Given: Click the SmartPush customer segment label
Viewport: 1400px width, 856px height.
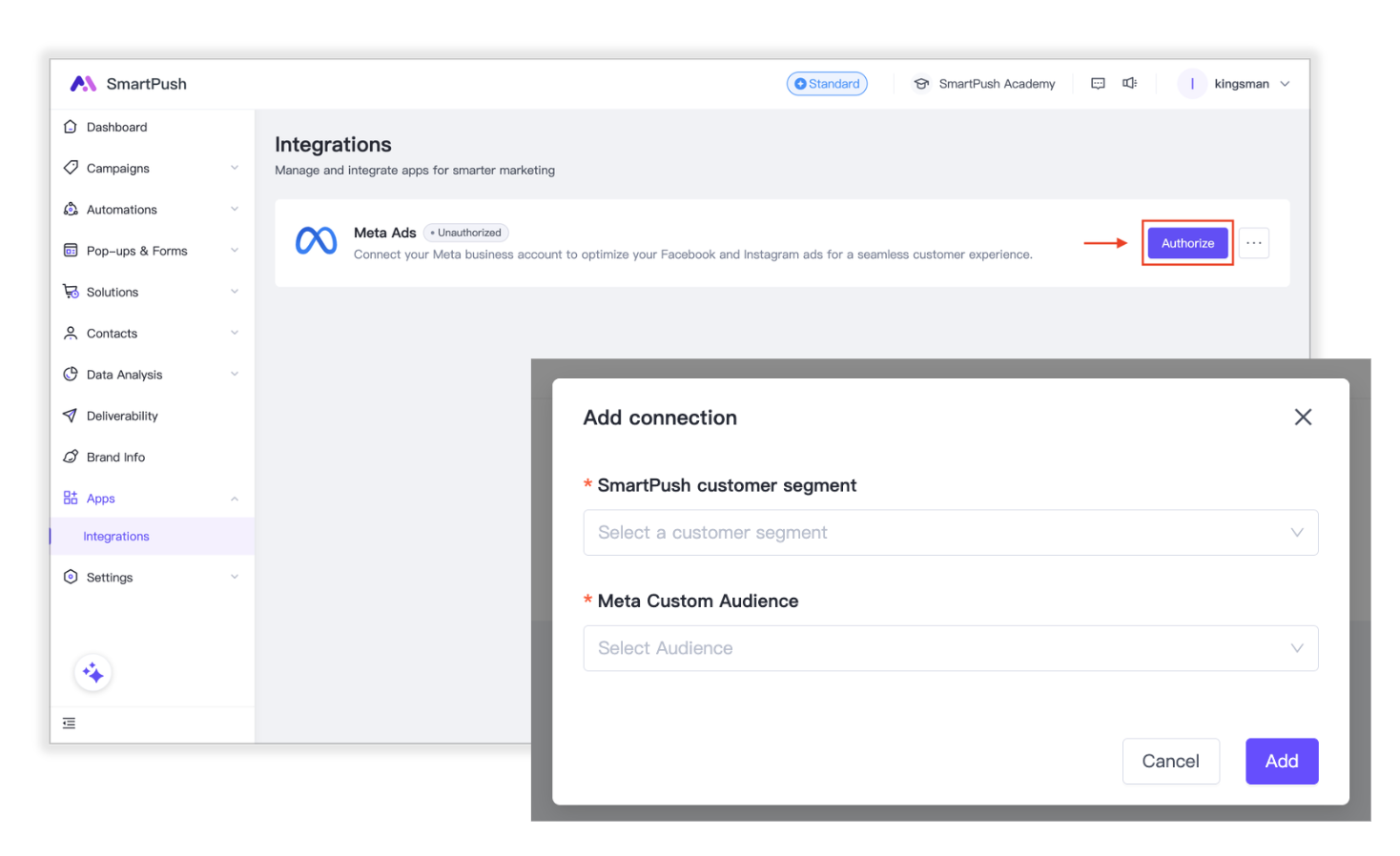Looking at the screenshot, I should tap(727, 485).
